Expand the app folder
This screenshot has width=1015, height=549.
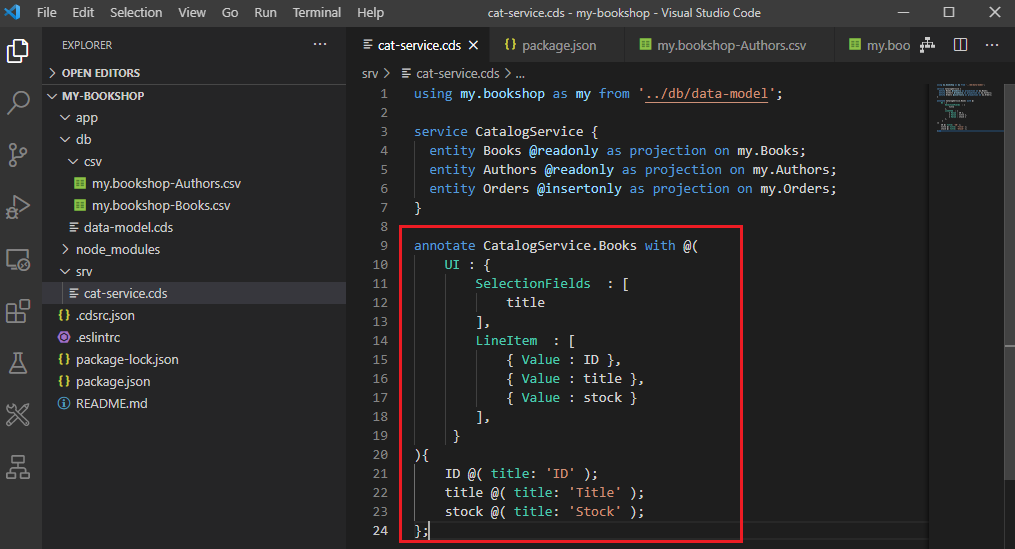tap(87, 117)
